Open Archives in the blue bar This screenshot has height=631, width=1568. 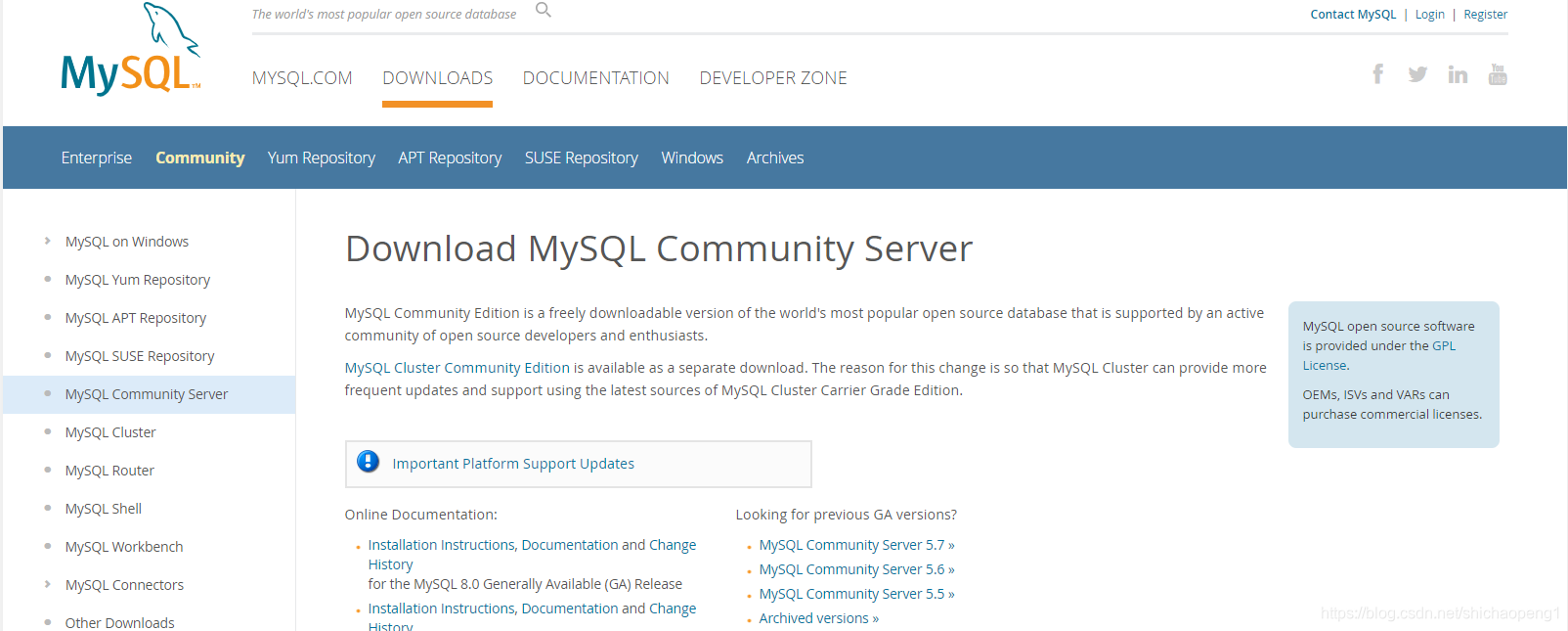[x=775, y=158]
